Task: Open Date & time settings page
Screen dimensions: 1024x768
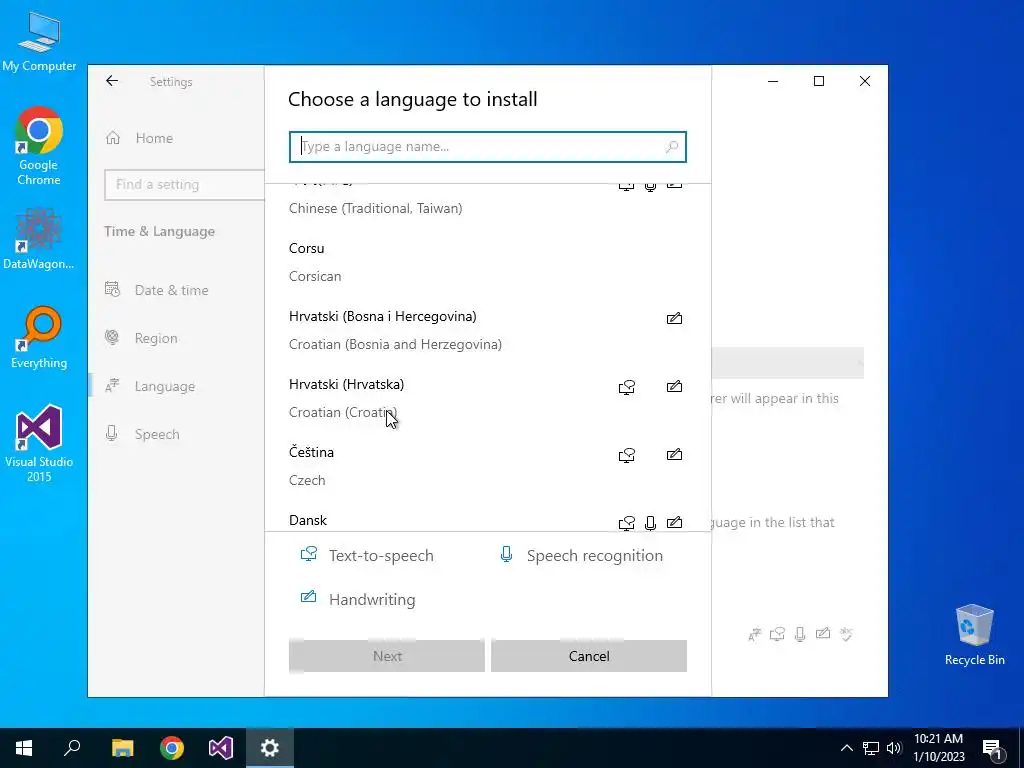Action: [176, 290]
